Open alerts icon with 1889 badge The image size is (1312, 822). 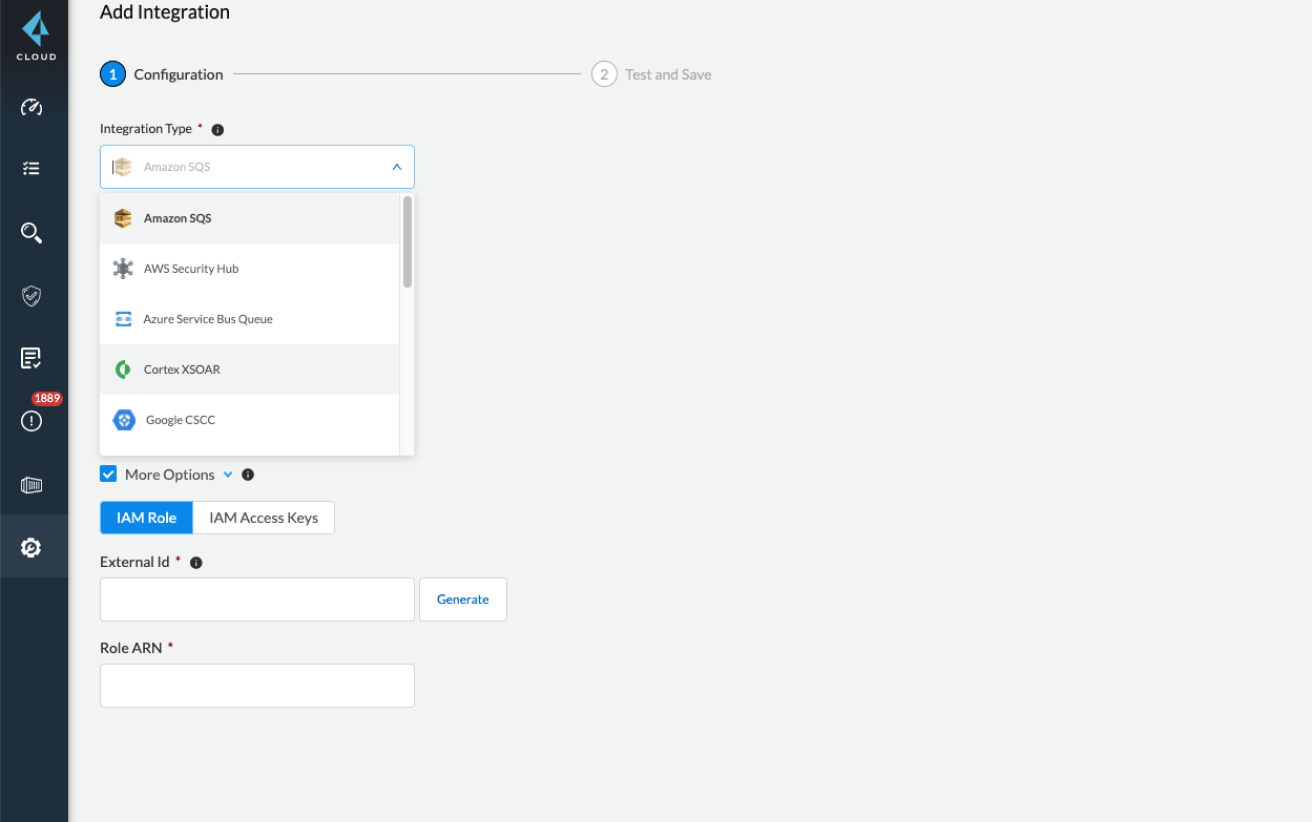pyautogui.click(x=31, y=421)
